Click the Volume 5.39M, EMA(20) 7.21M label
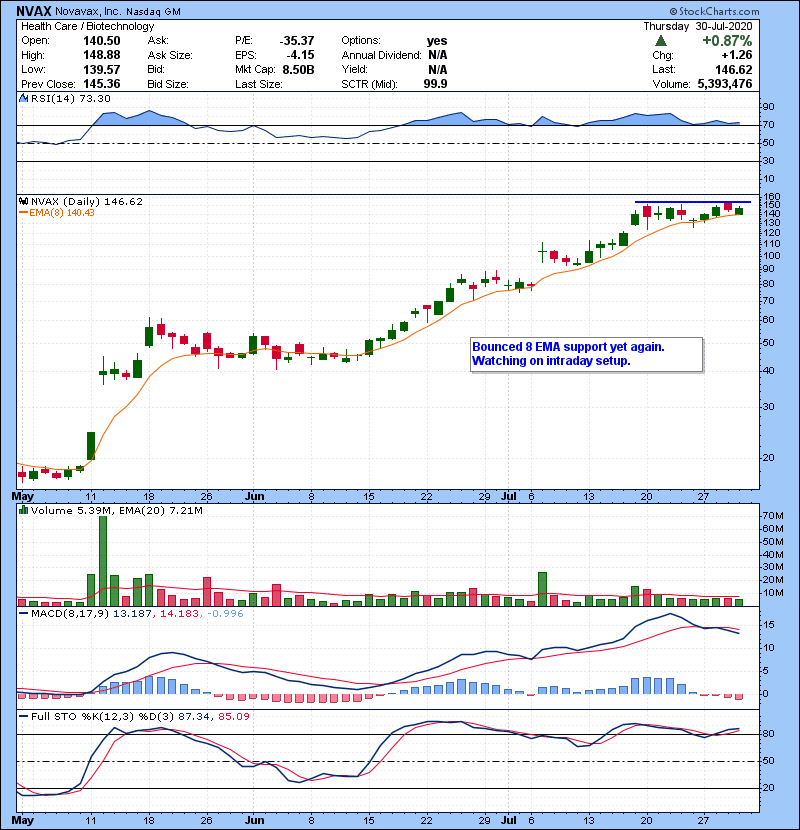Image resolution: width=800 pixels, height=830 pixels. click(116, 510)
